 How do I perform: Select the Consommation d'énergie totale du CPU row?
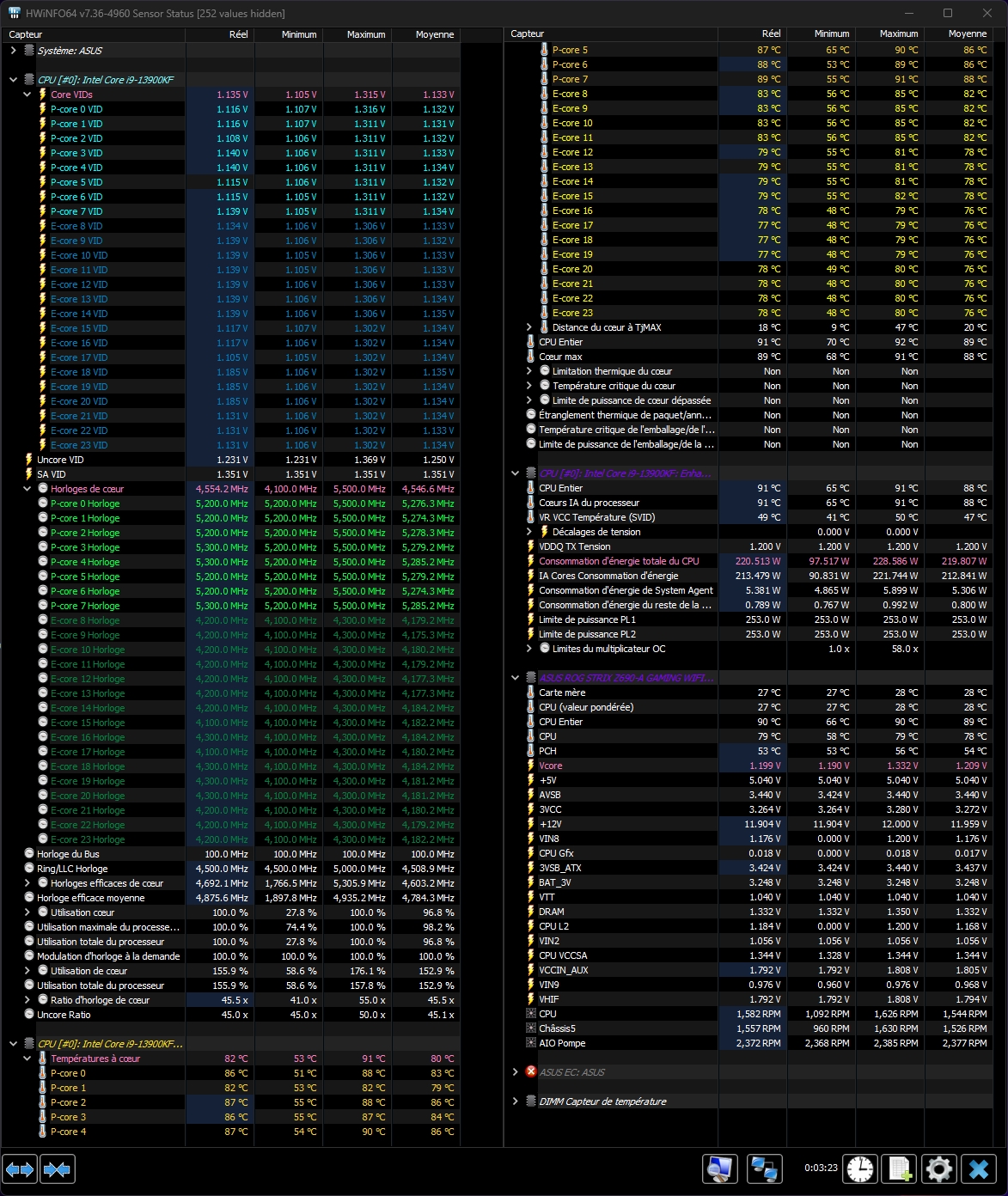(x=619, y=561)
